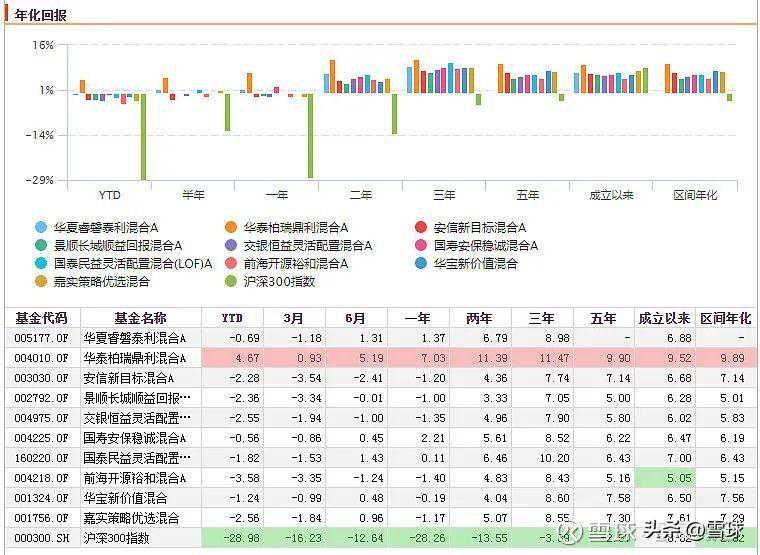Viewport: 760px width, 555px height.
Task: Click the 成立以来 chart axis label
Action: point(612,195)
